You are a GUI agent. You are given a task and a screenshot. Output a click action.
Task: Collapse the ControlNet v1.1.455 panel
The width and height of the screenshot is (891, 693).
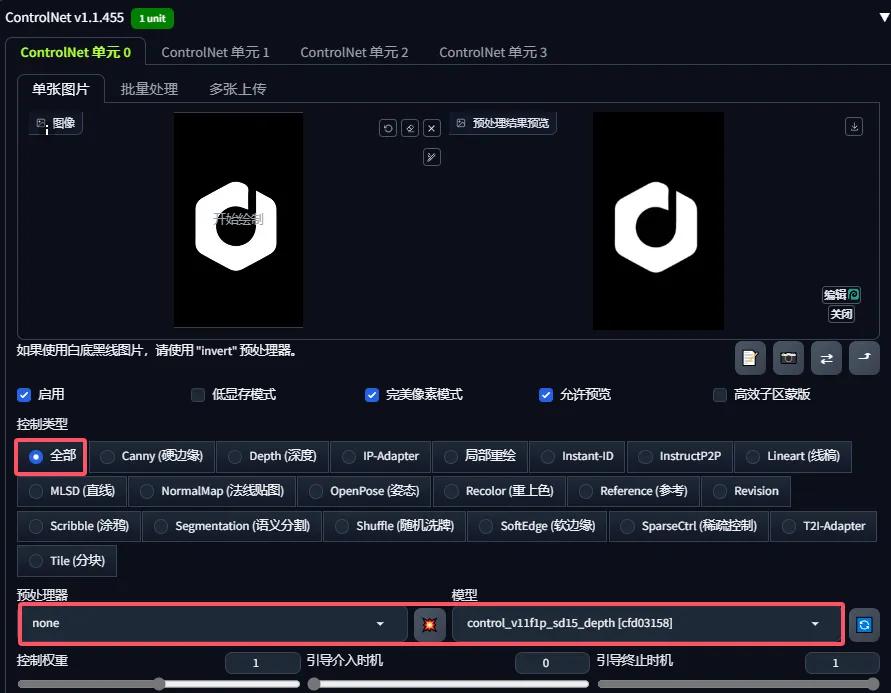coord(882,17)
